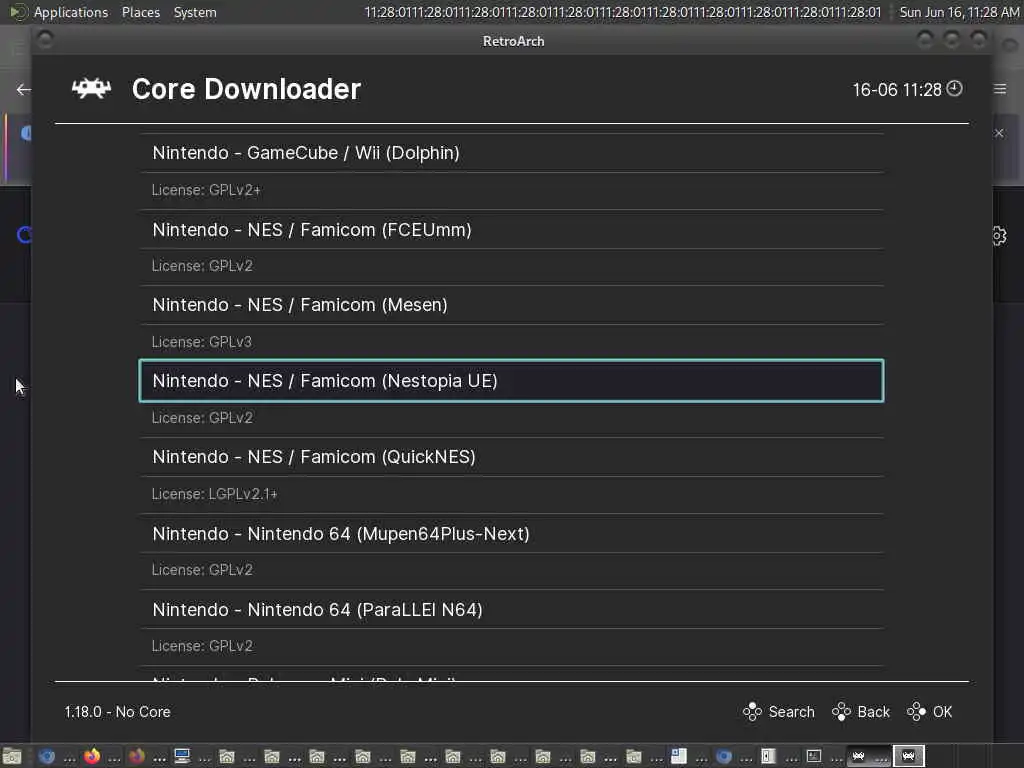This screenshot has width=1024, height=768.
Task: Open the System menu
Action: point(195,12)
